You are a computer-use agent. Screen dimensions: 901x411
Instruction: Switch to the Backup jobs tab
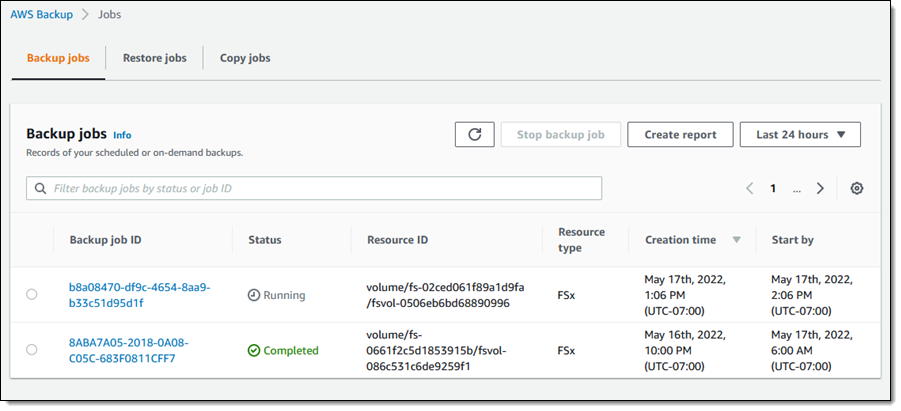click(x=58, y=58)
